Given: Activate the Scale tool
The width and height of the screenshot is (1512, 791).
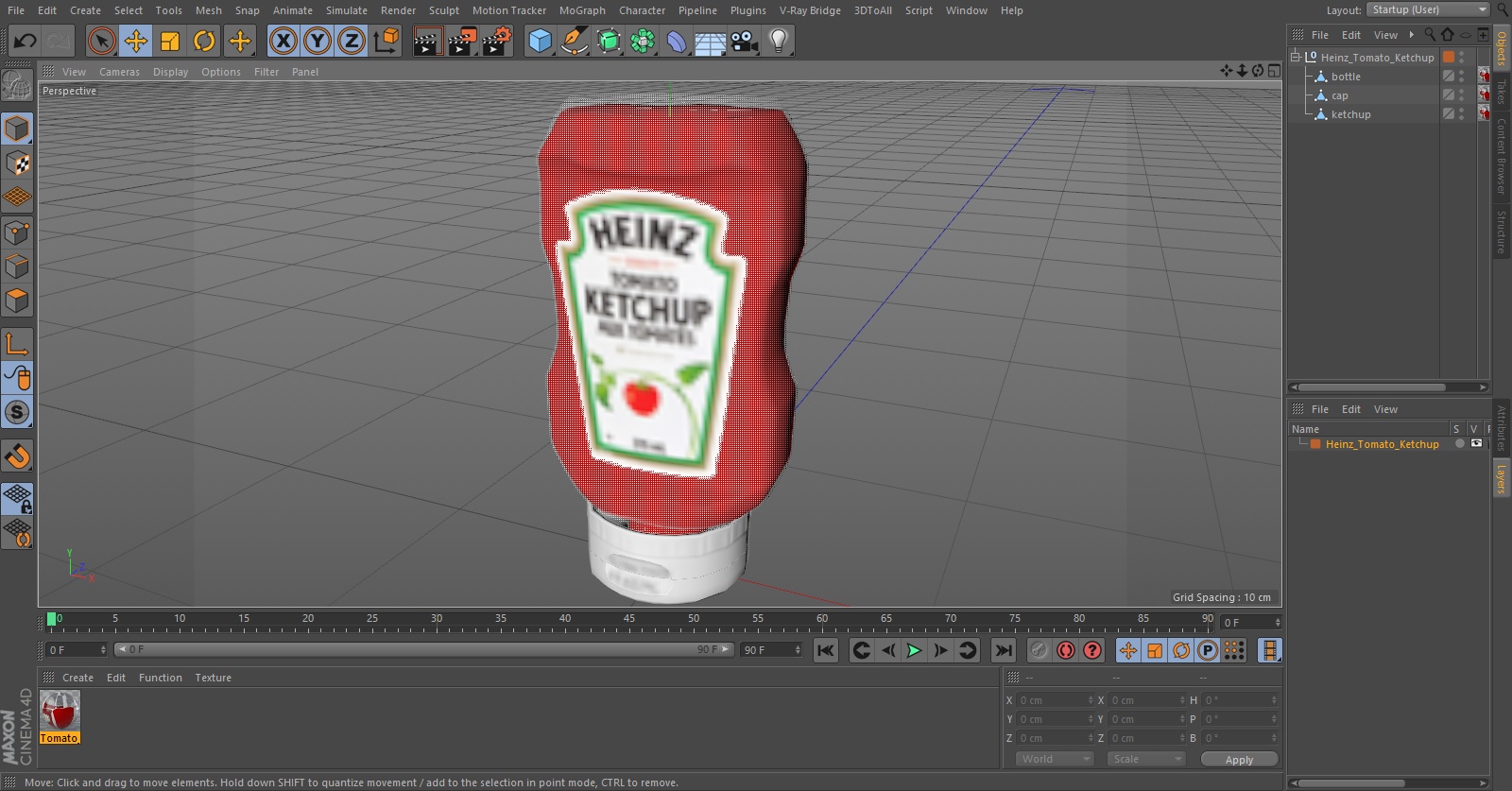Looking at the screenshot, I should [x=170, y=41].
